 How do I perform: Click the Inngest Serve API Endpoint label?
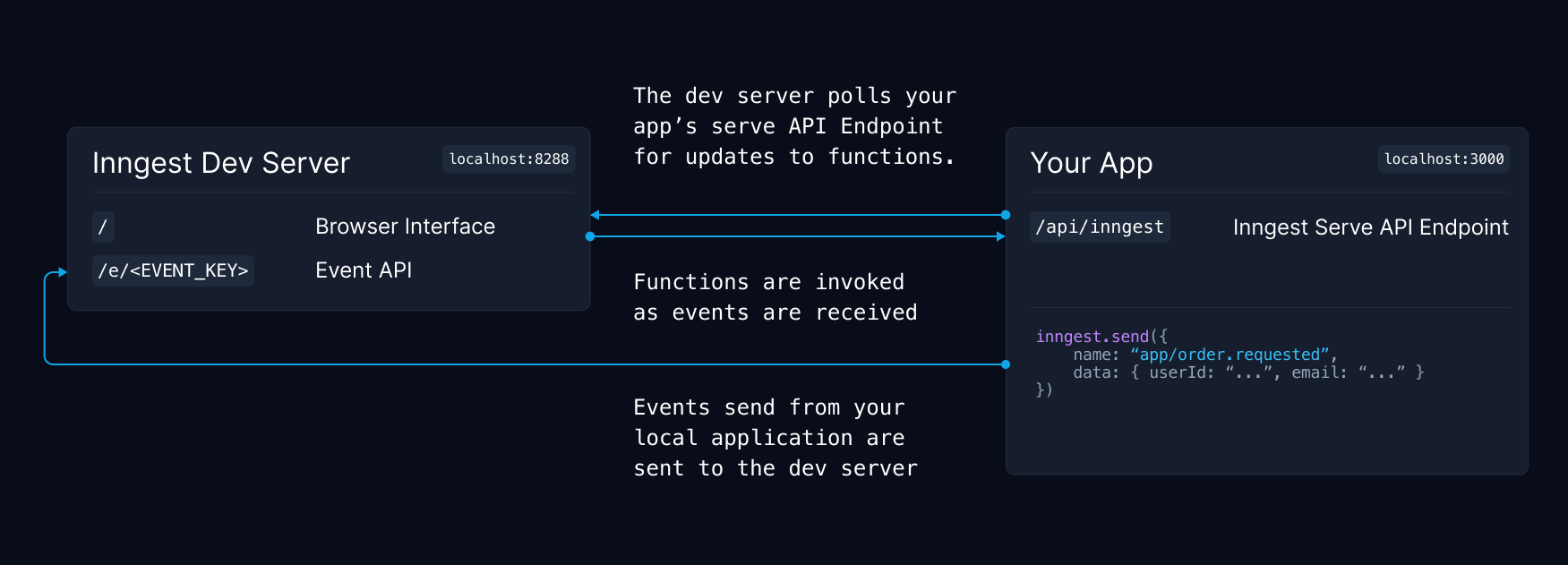point(1370,227)
